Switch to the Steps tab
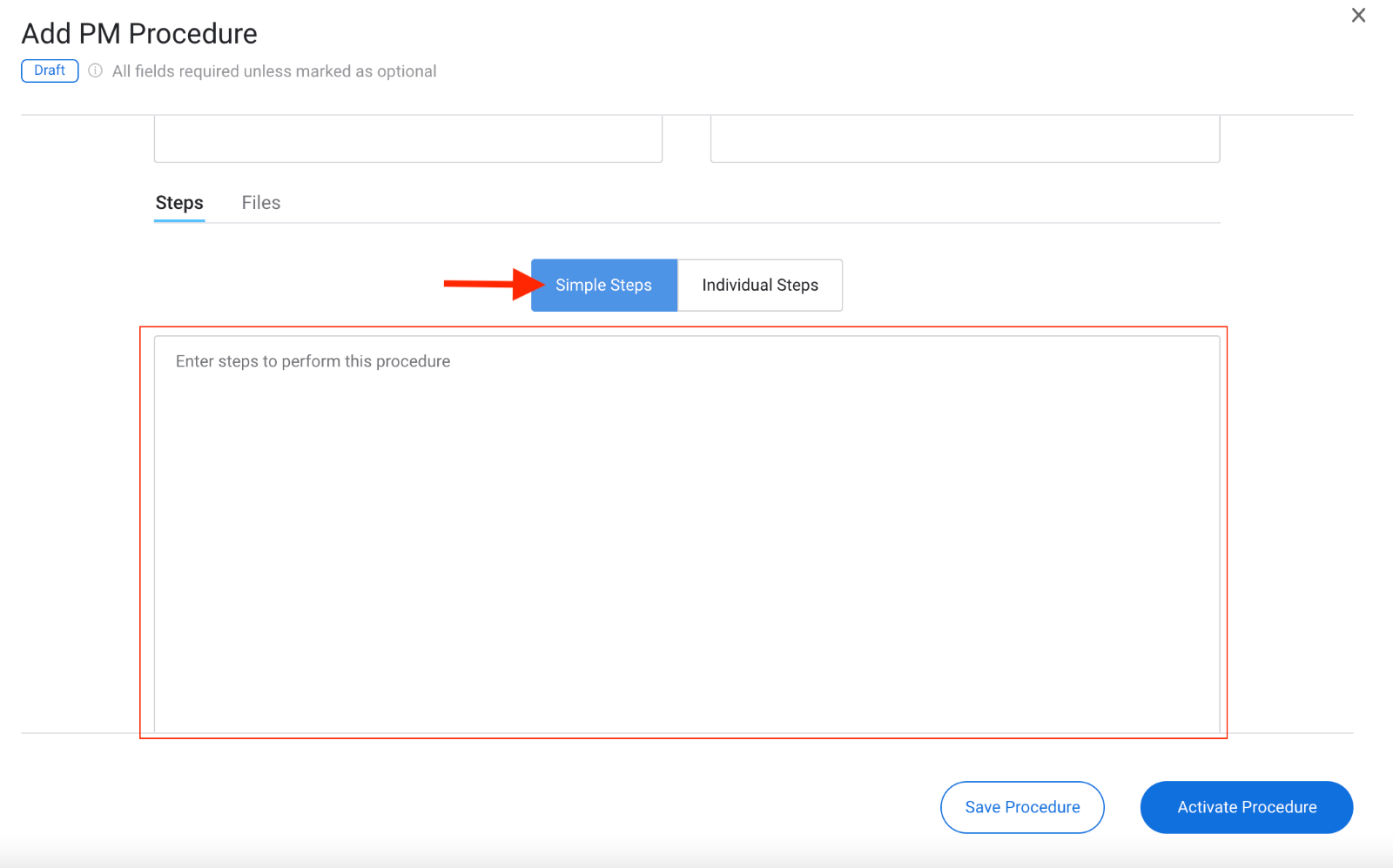Image resolution: width=1393 pixels, height=868 pixels. 179,203
